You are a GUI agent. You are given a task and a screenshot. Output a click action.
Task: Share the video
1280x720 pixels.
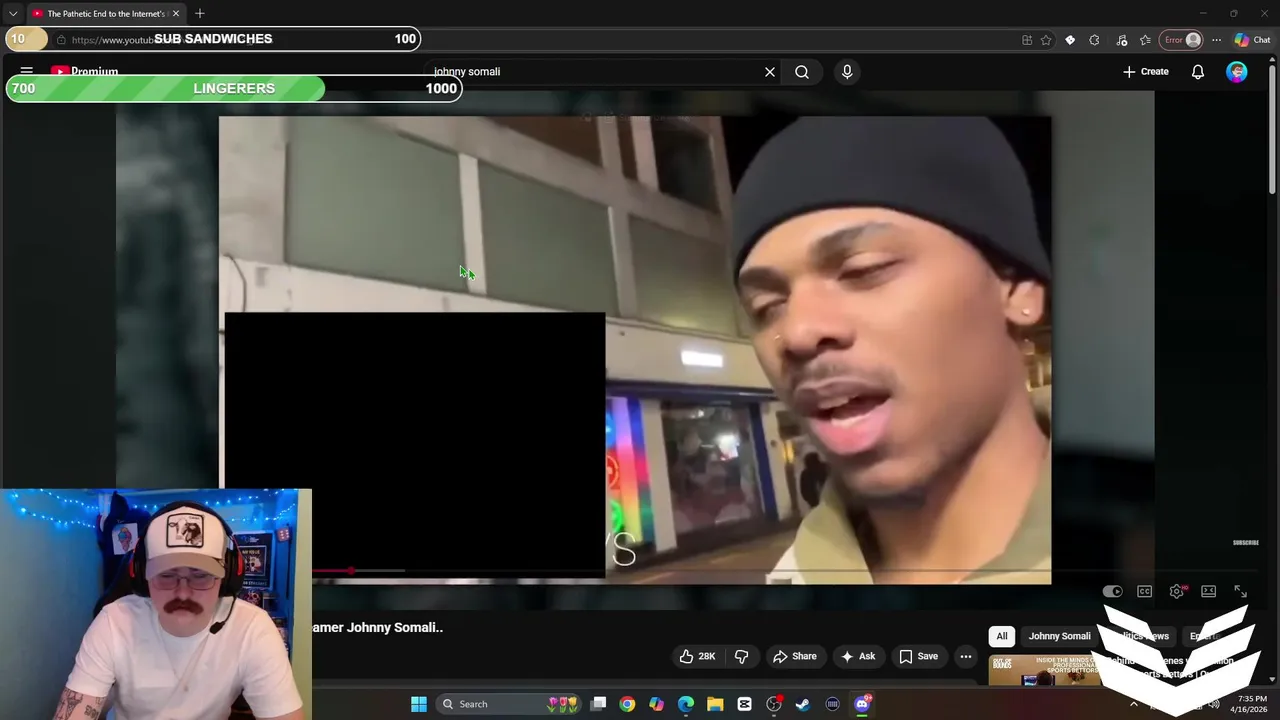point(795,656)
